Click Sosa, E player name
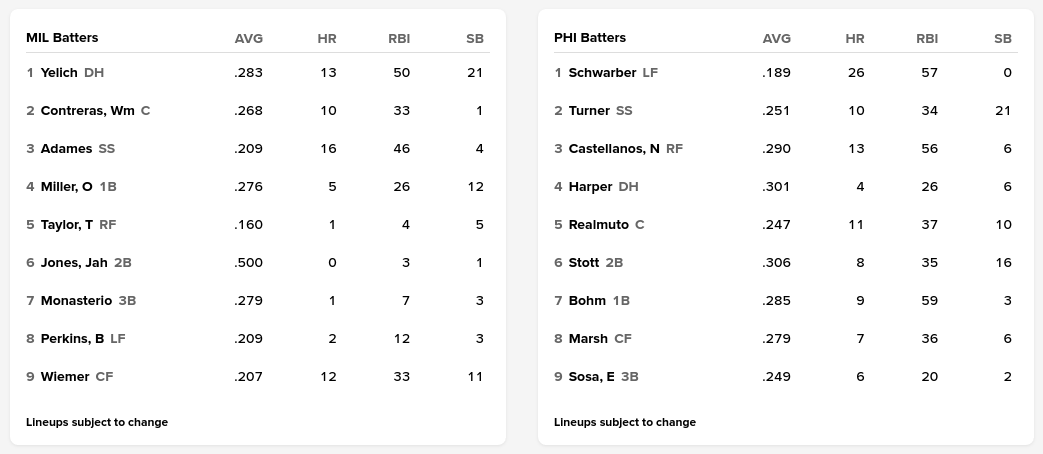Screen dimensions: 1043x454 [591, 377]
